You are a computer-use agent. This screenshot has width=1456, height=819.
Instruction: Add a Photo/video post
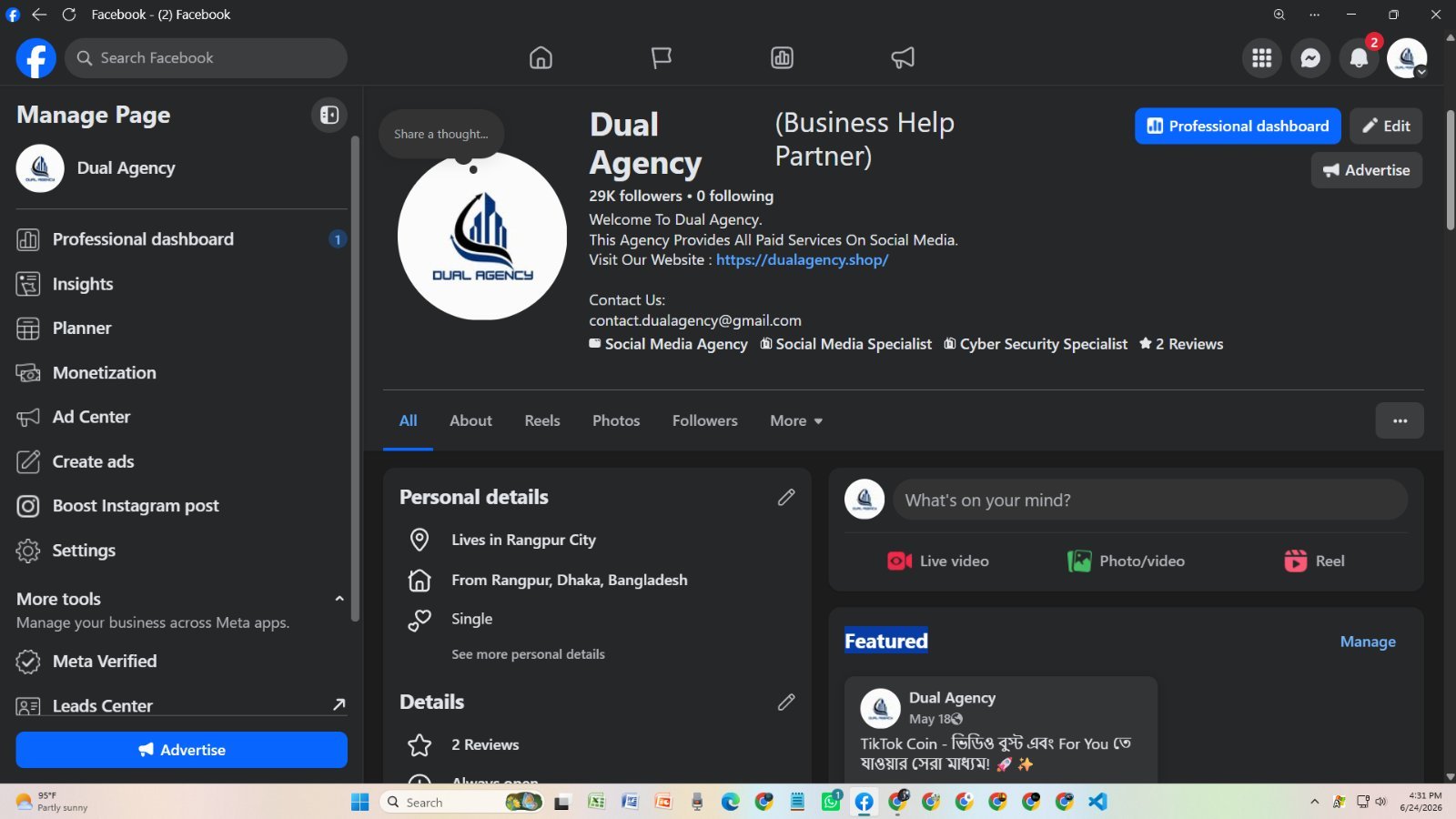coord(1126,561)
